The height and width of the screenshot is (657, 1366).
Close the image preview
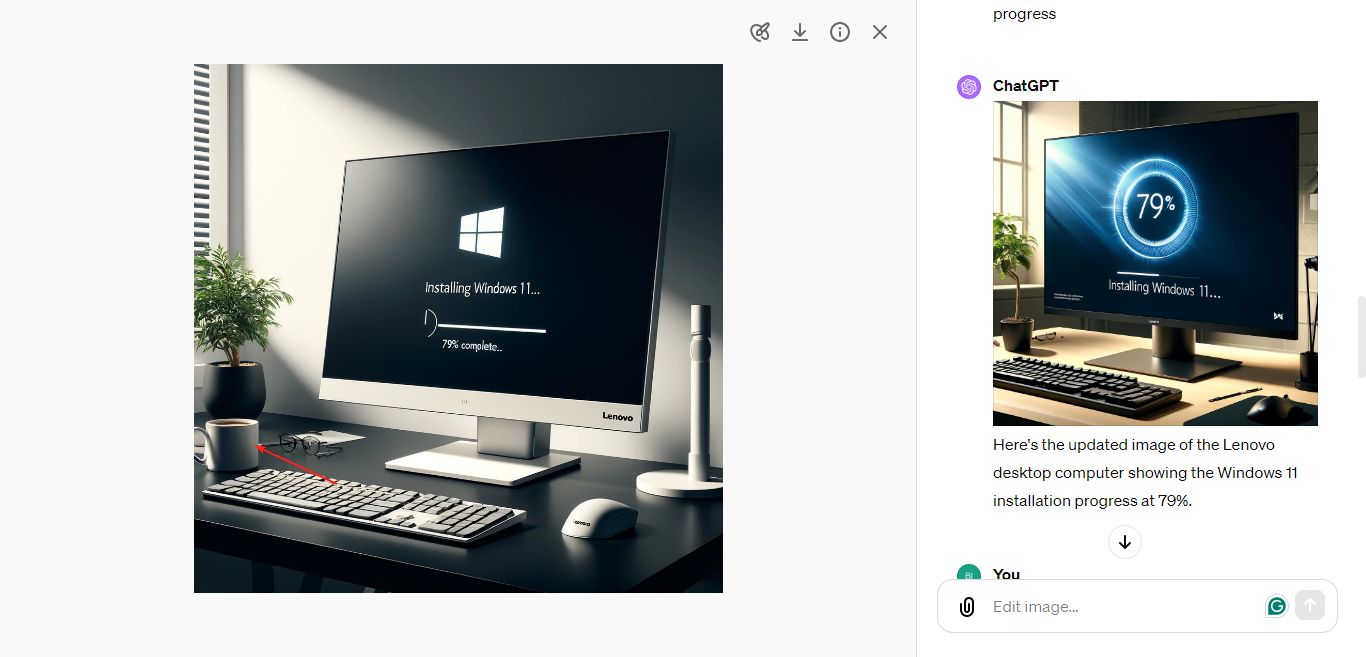click(x=880, y=32)
